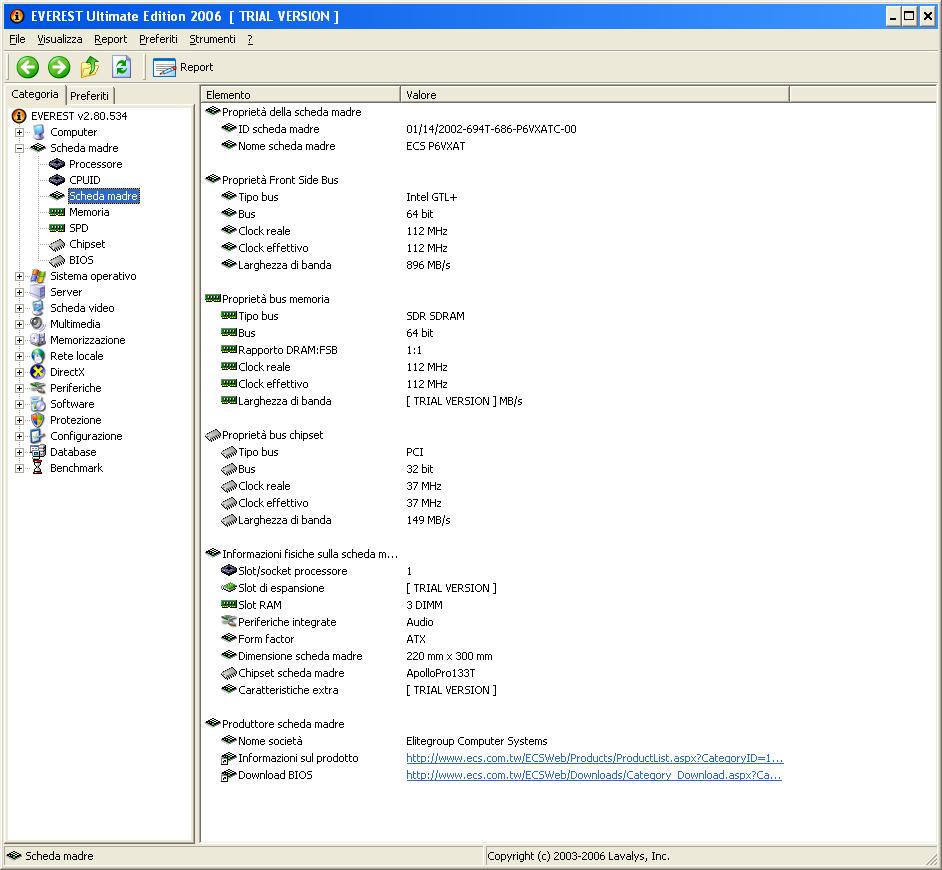Switch to the Preferiti tab
This screenshot has height=870, width=942.
pyautogui.click(x=90, y=96)
